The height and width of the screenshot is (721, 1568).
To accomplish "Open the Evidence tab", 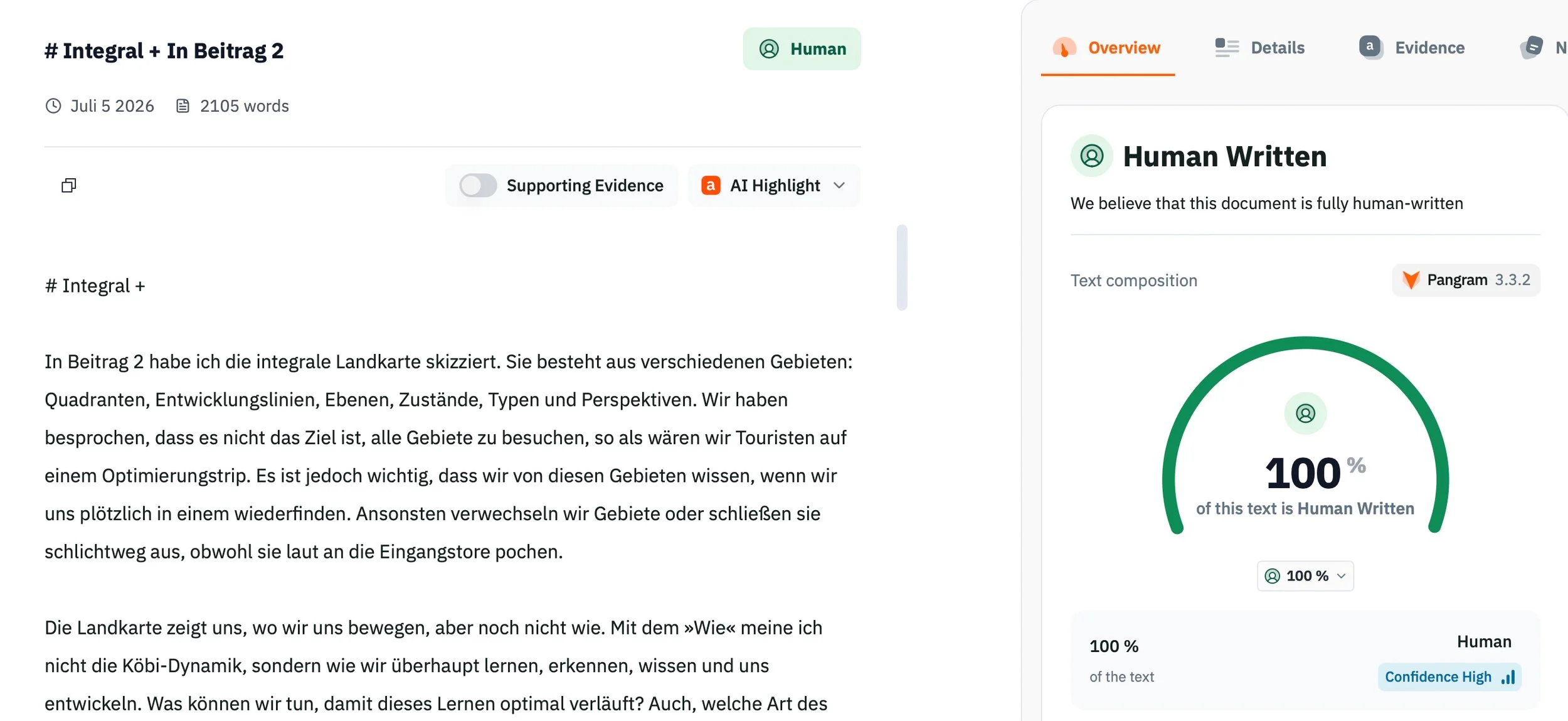I will tap(1411, 48).
